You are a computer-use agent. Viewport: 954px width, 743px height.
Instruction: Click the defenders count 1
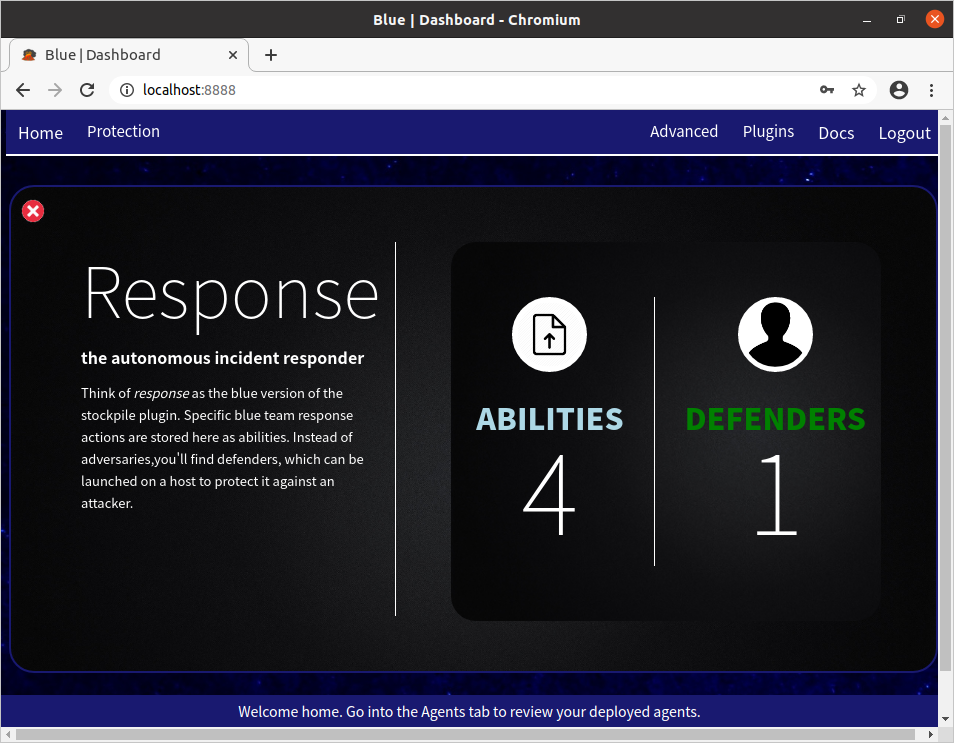776,495
